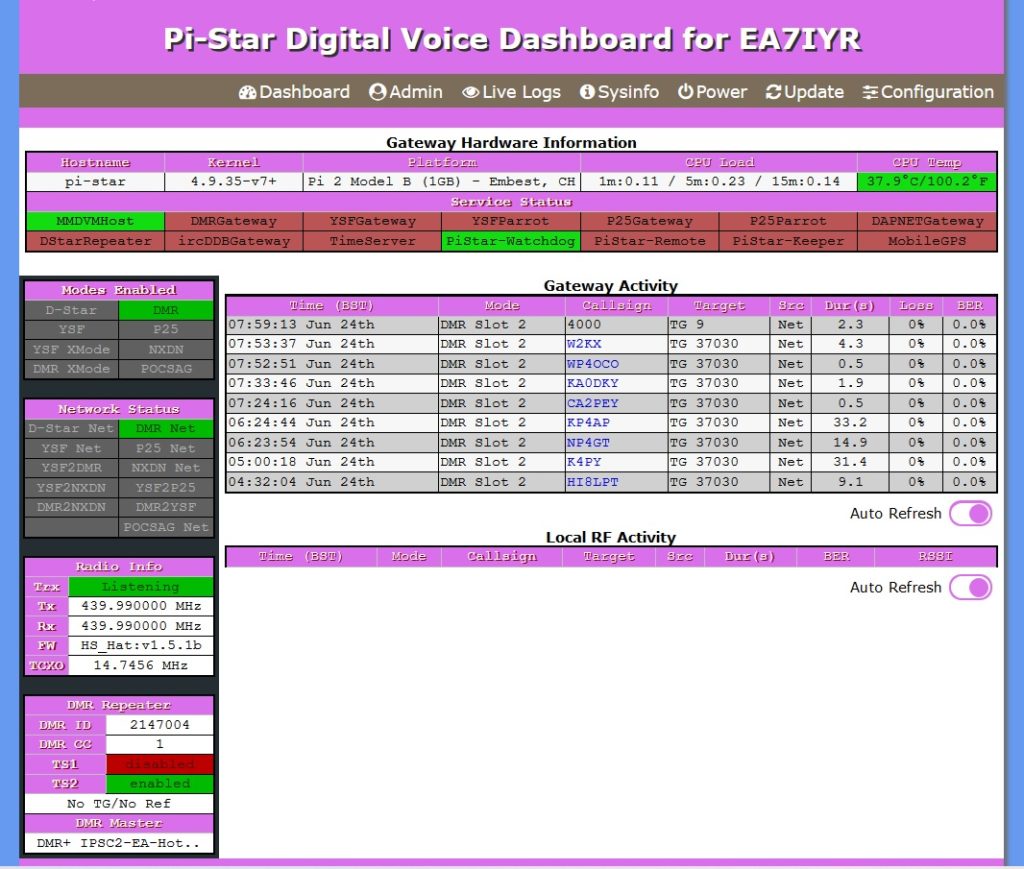Open the Configuration menu item
This screenshot has height=869, width=1024.
tap(937, 93)
